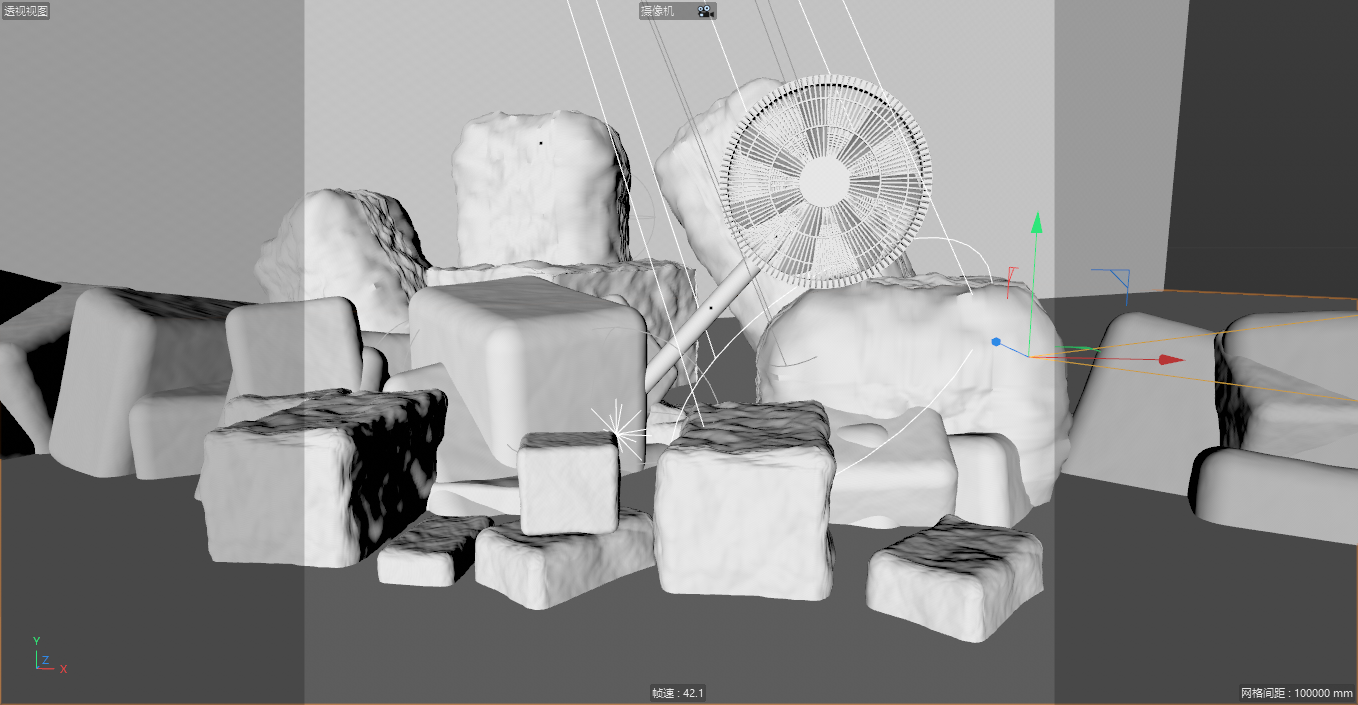This screenshot has width=1358, height=705.
Task: Click the camera icon beside 摄像机 label
Action: point(706,11)
